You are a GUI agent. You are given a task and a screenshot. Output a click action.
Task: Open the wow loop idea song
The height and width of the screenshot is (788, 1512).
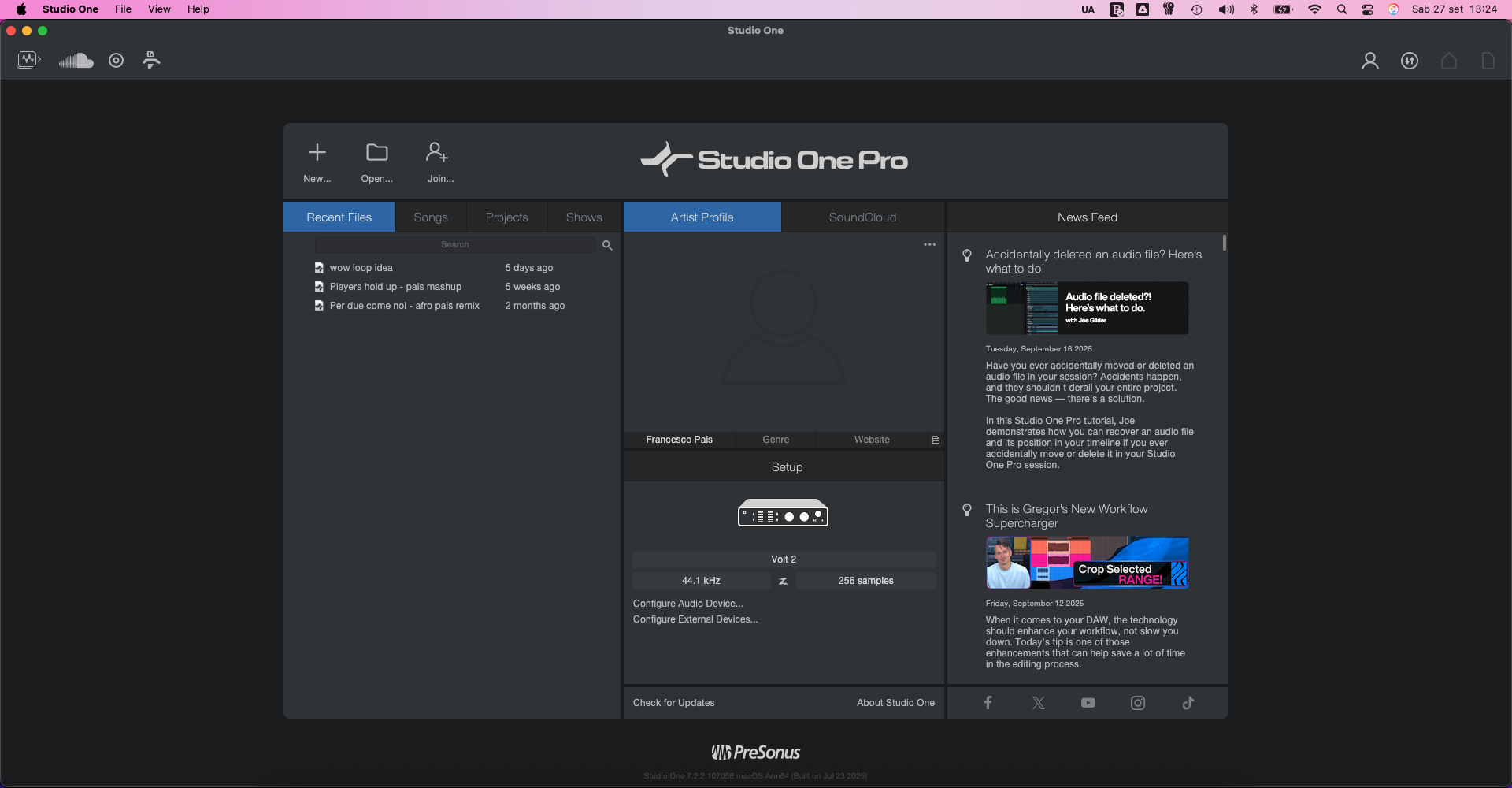pyautogui.click(x=452, y=268)
